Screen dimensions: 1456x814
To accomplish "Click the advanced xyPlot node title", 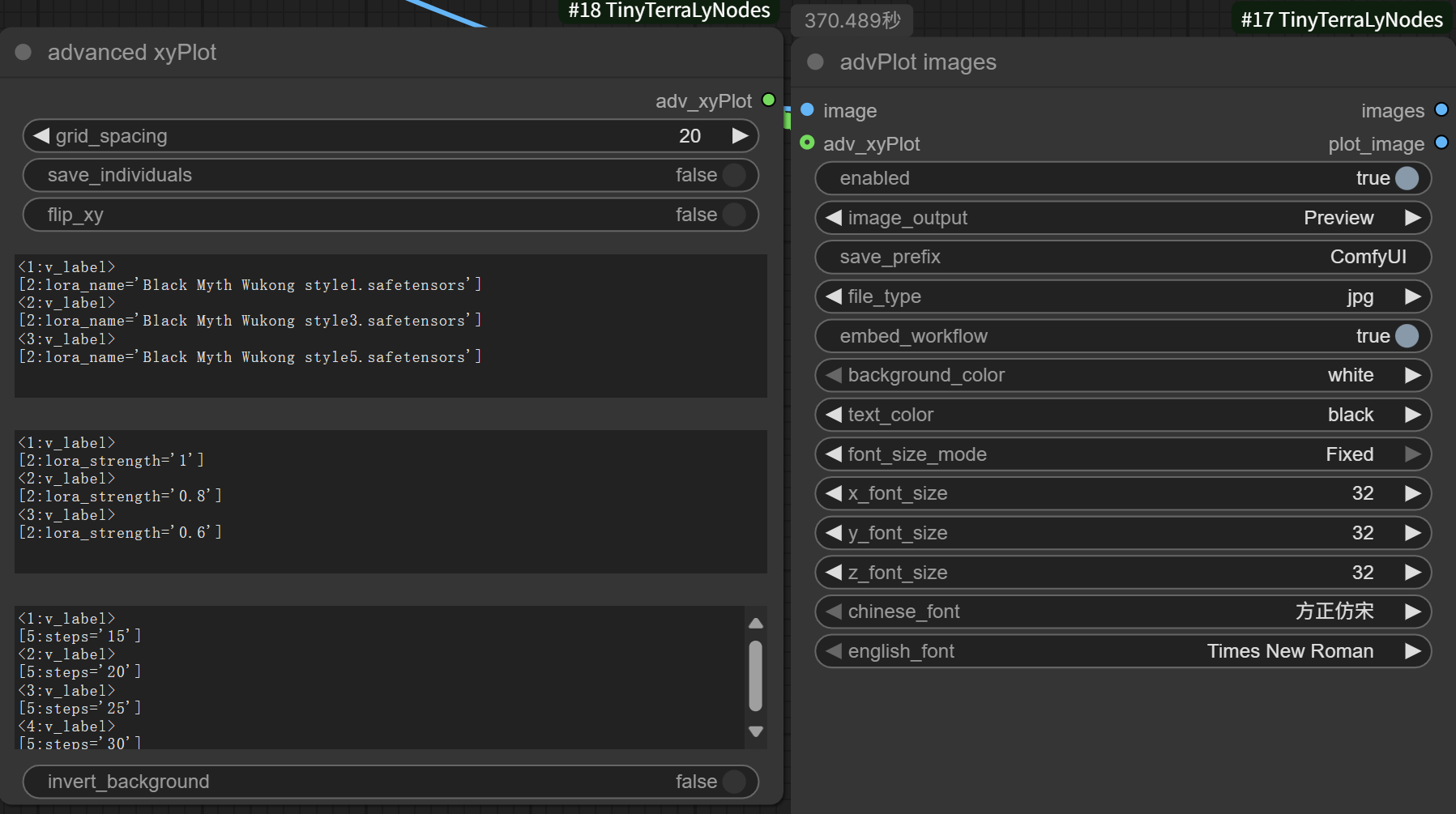I will [132, 52].
